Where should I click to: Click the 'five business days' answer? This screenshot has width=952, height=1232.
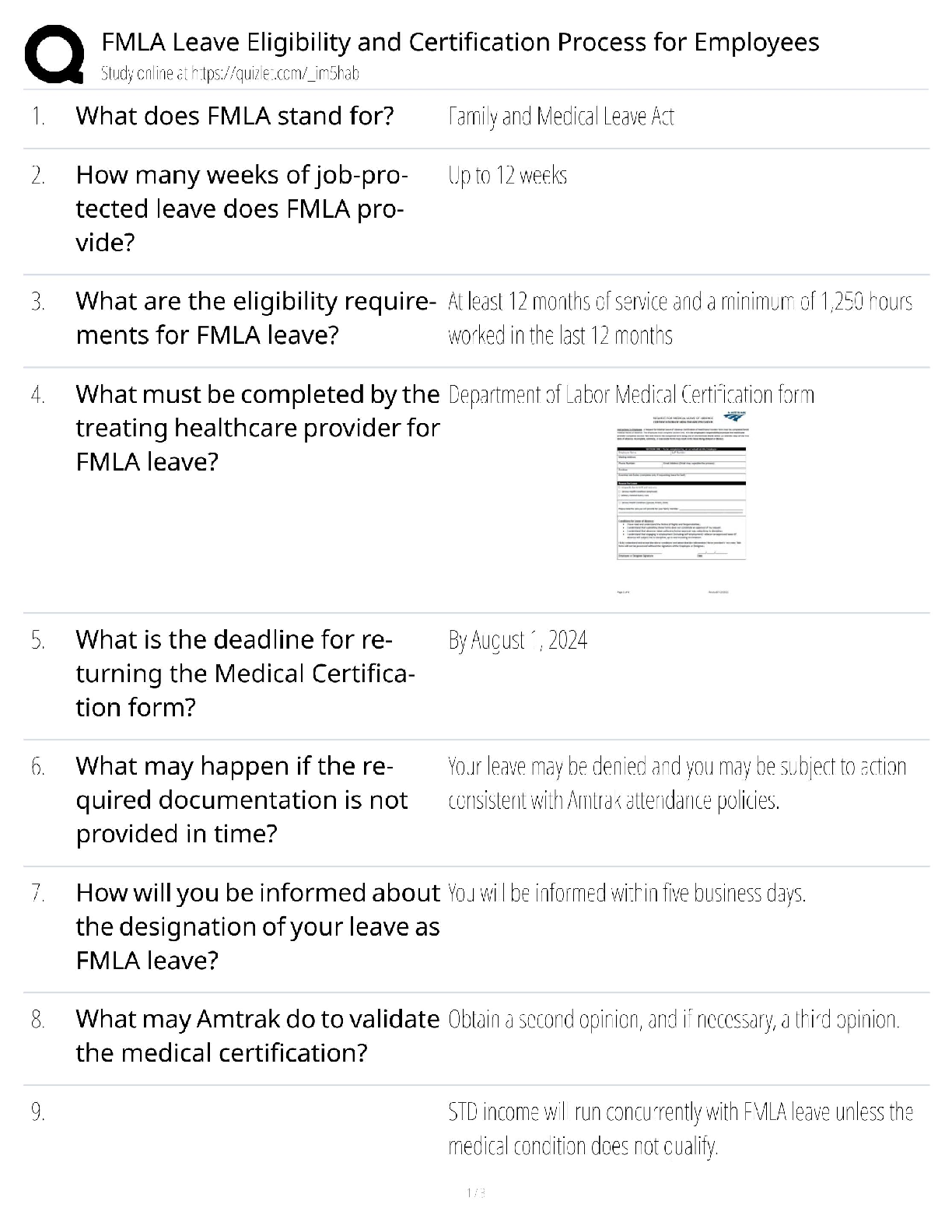tap(626, 894)
